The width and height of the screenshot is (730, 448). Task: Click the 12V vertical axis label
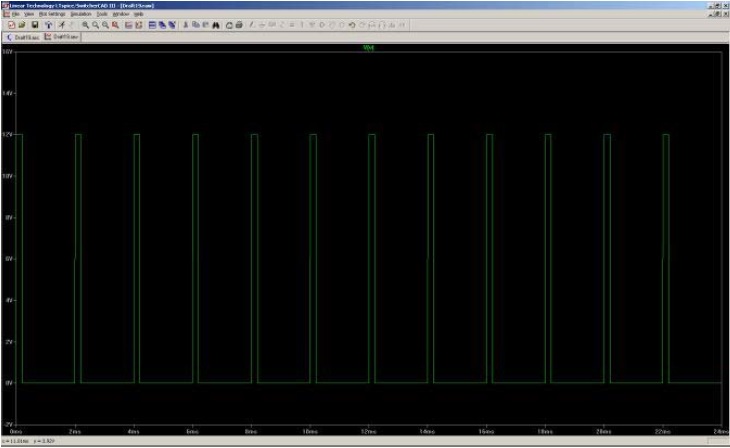(x=7, y=135)
